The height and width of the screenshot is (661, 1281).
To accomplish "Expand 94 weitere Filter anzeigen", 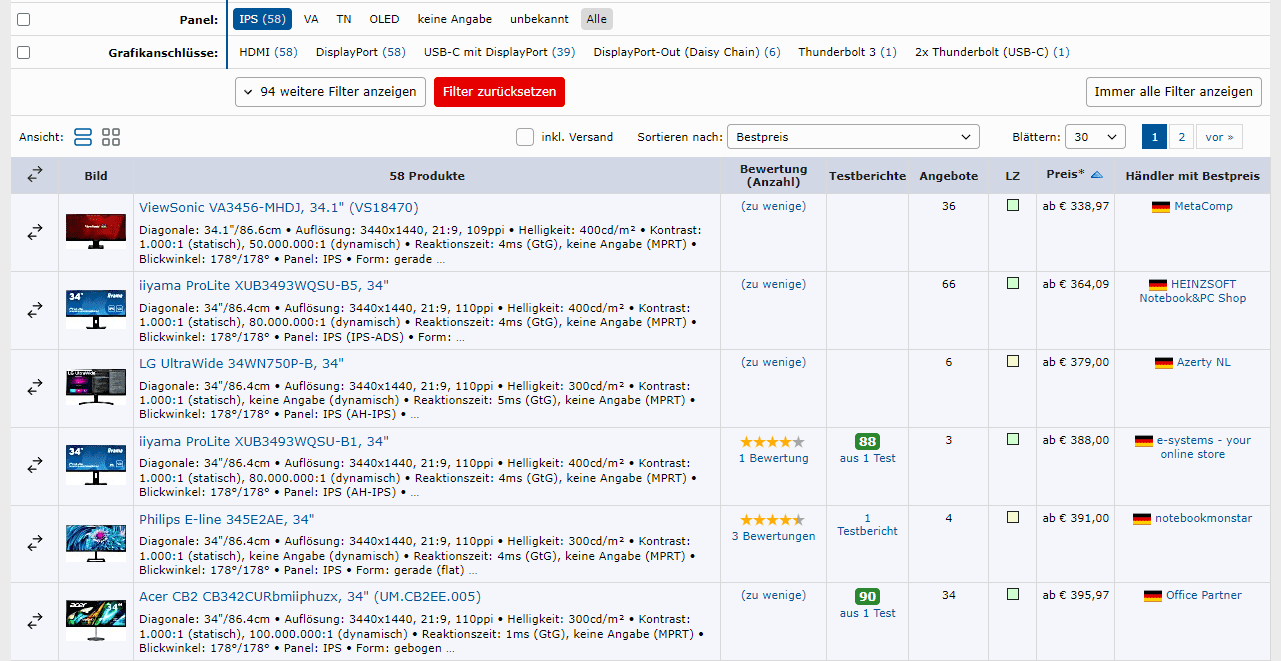I will [330, 92].
